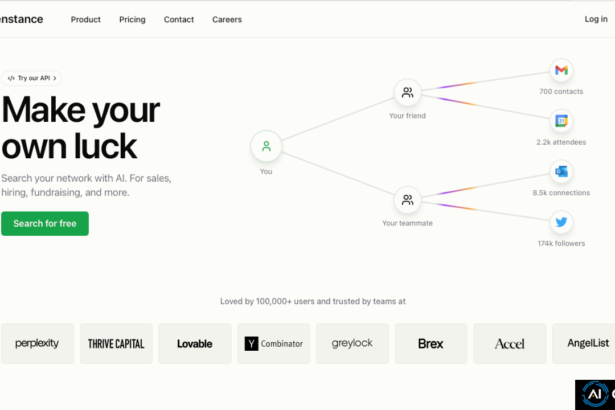Click the Log in link
Image resolution: width=615 pixels, height=410 pixels.
point(595,19)
